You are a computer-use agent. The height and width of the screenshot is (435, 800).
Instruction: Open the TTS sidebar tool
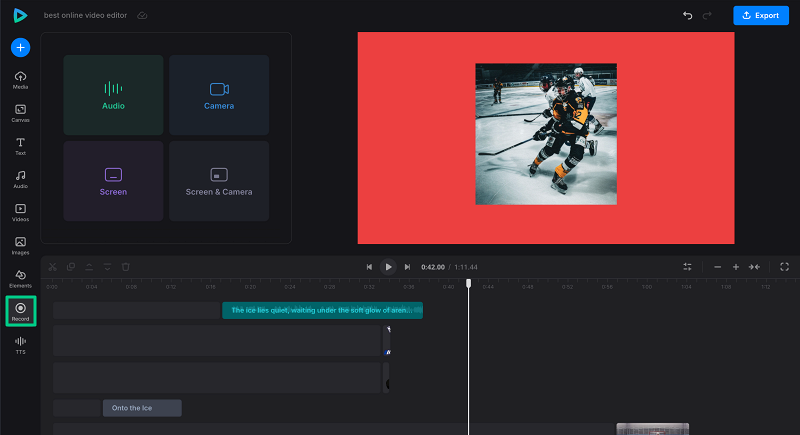(x=20, y=345)
